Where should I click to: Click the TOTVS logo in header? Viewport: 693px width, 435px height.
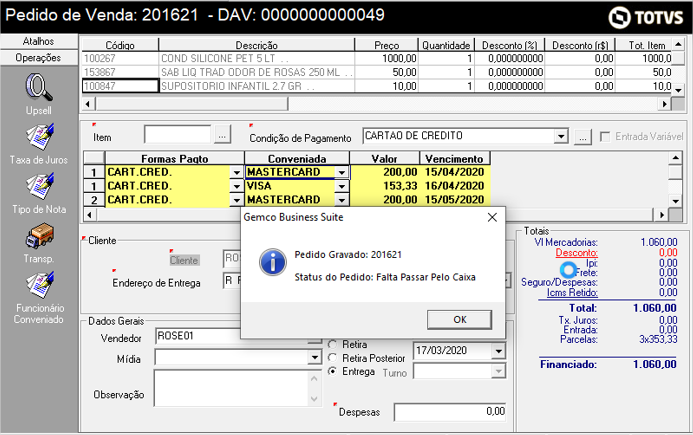646,17
